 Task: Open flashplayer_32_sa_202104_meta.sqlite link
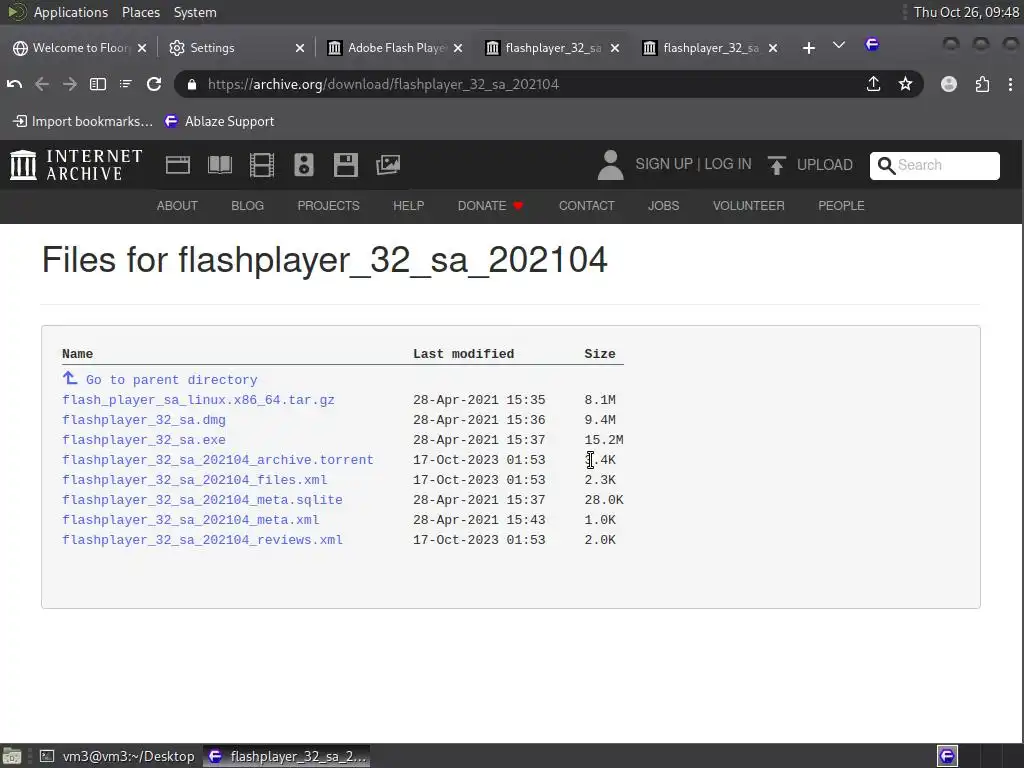point(202,500)
